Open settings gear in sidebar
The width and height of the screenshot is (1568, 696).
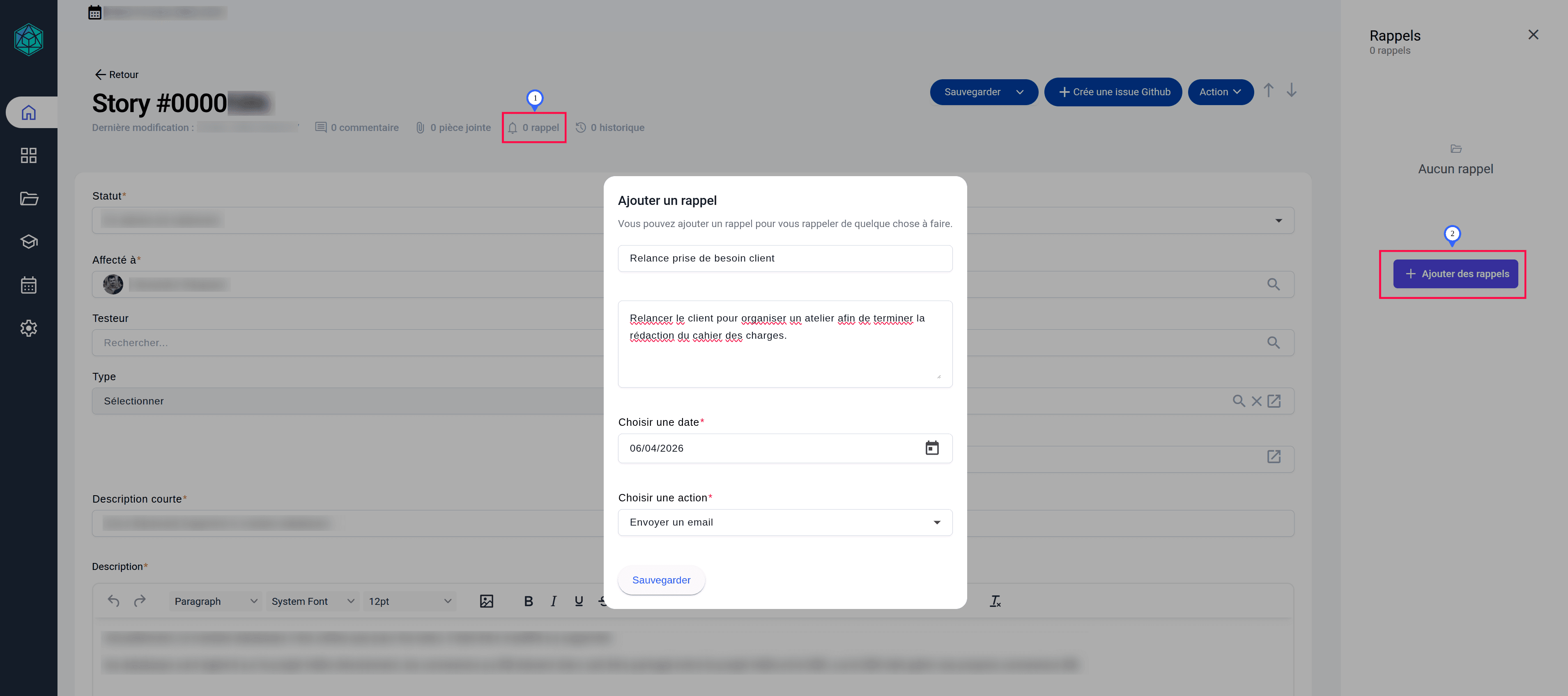tap(29, 328)
